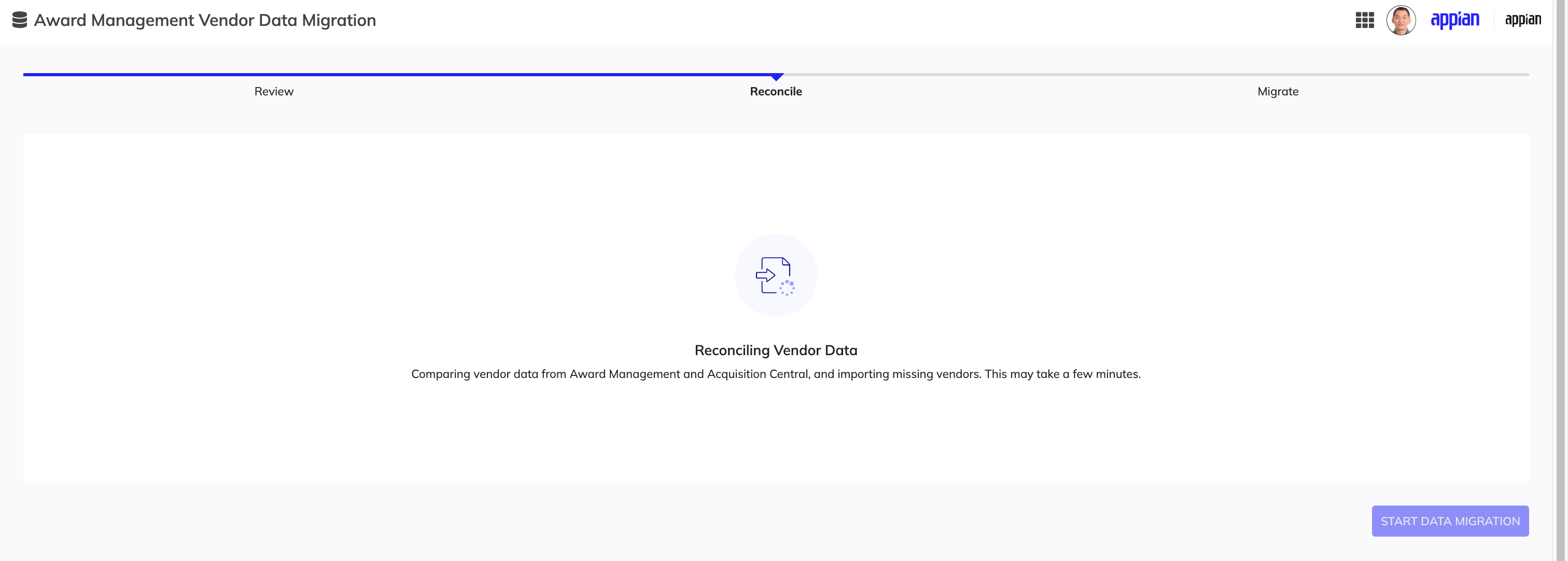Open the apps grid navigation menu
This screenshot has height=561, width=1568.
pos(1364,20)
